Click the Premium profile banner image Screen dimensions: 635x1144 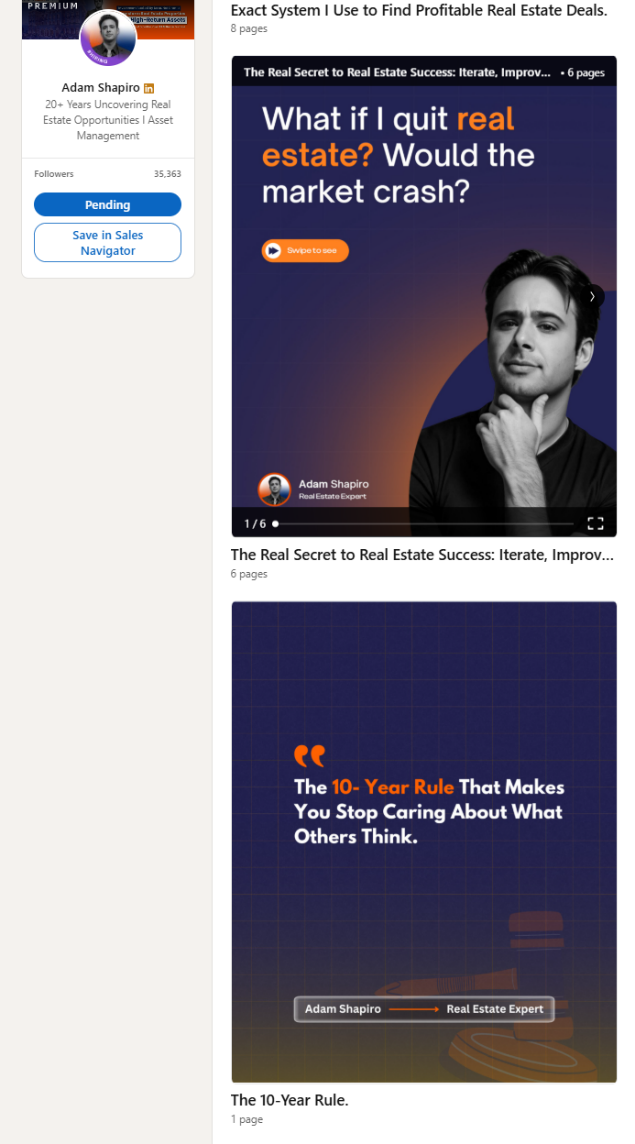pyautogui.click(x=108, y=19)
